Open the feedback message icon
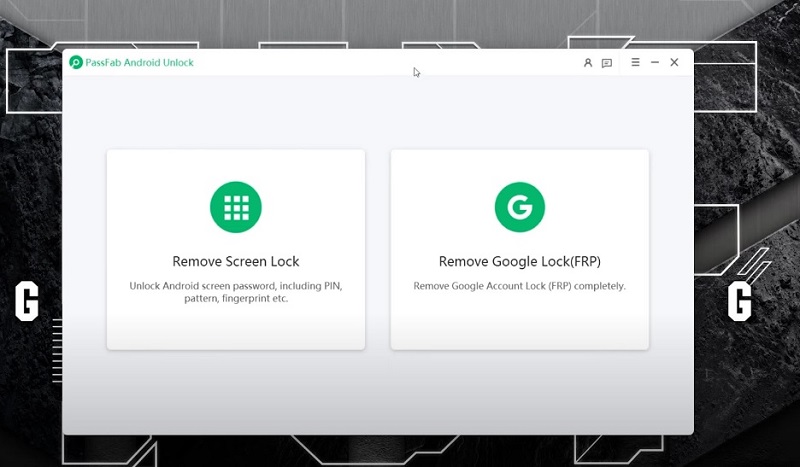The width and height of the screenshot is (800, 467). 607,63
